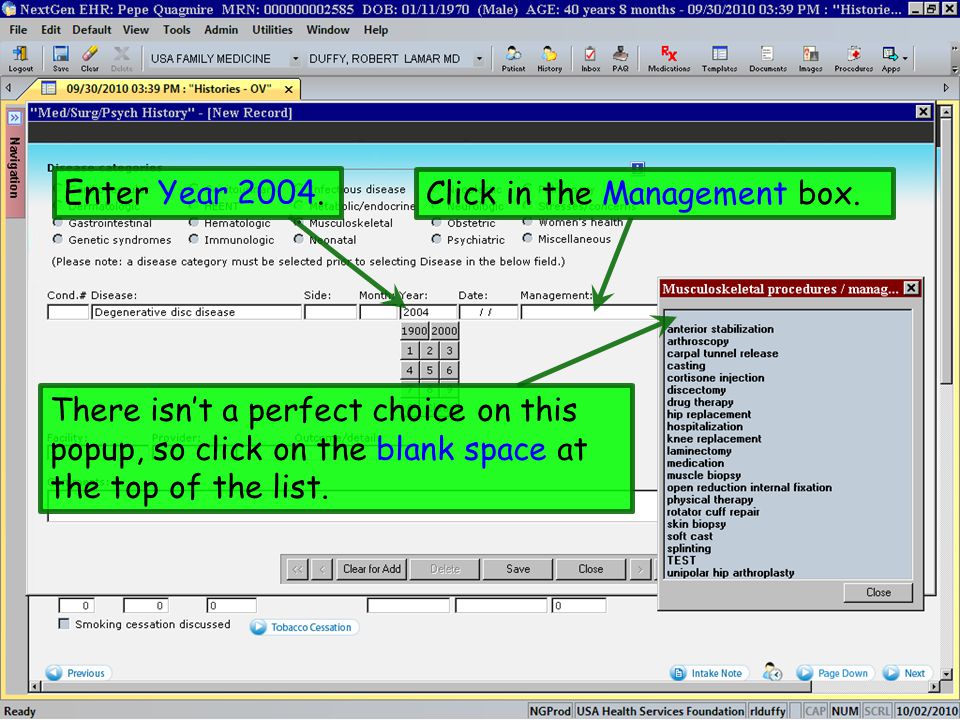Viewport: 960px width, 720px height.
Task: Open the View menu
Action: point(135,29)
